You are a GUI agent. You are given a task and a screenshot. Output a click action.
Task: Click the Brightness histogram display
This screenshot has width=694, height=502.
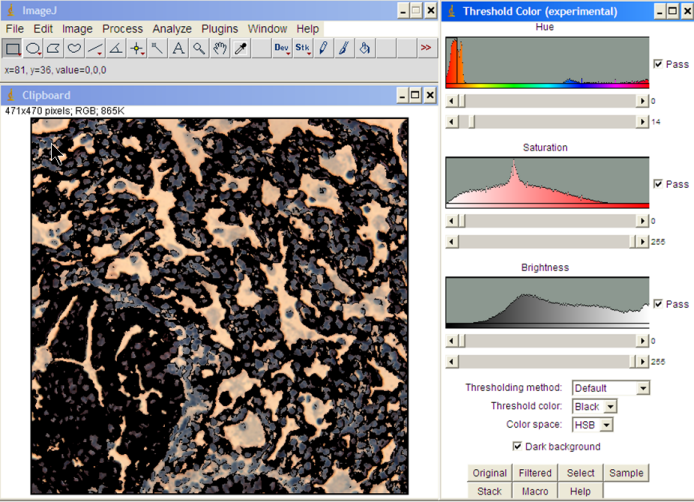click(546, 302)
